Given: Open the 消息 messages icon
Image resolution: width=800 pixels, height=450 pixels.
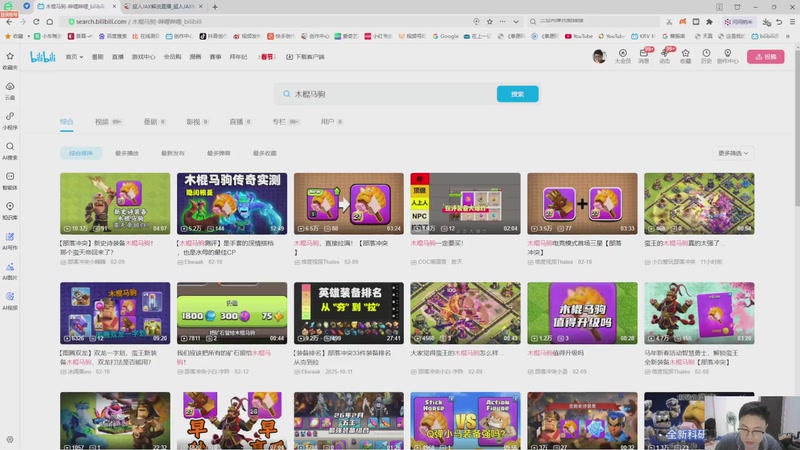Looking at the screenshot, I should (644, 56).
